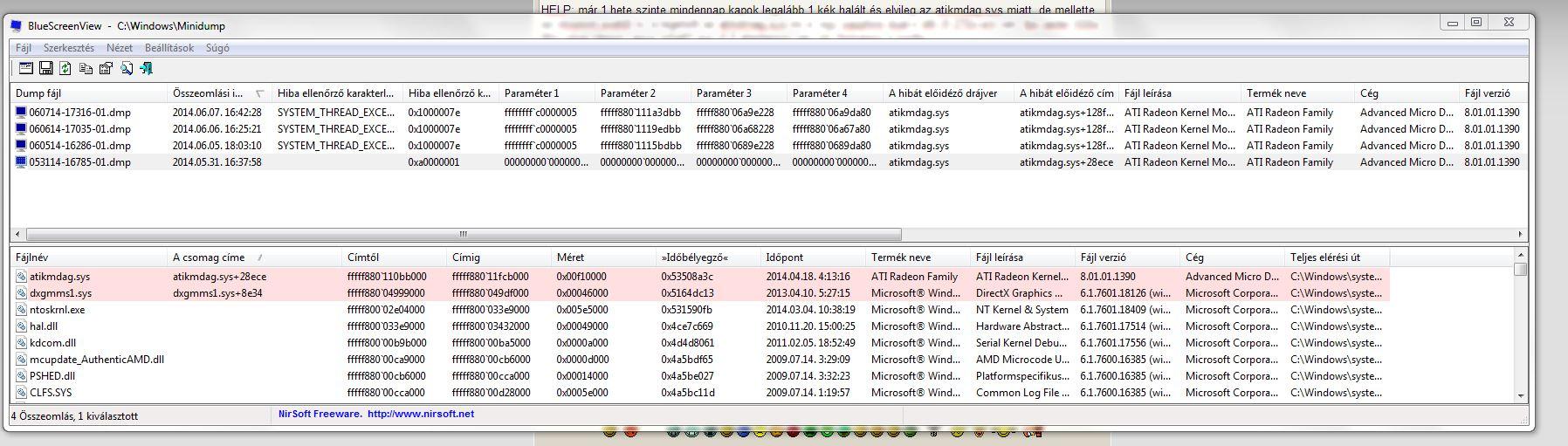Sort by Paraméter 1 column header

(547, 93)
